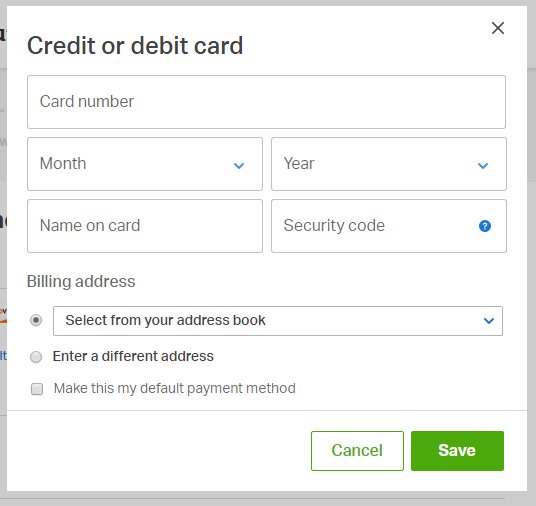This screenshot has height=506, width=536.
Task: Open the Month expiration dropdown
Action: [145, 164]
